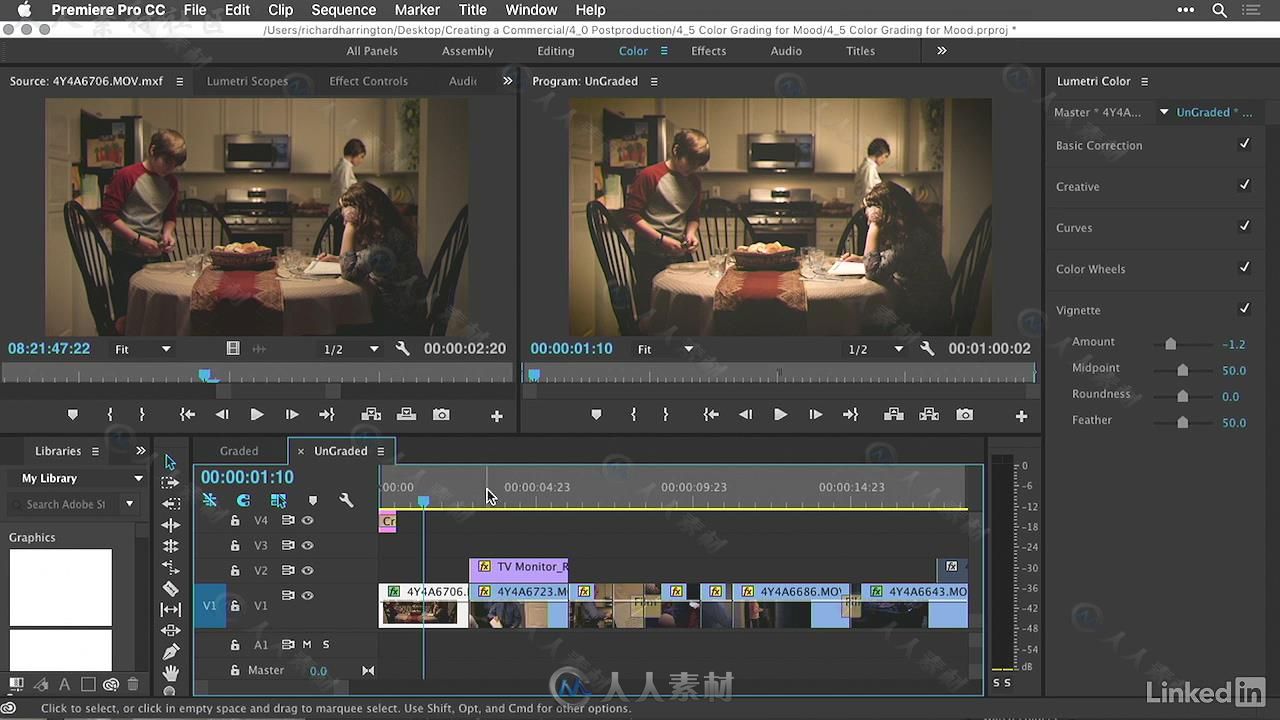Viewport: 1280px width, 720px height.
Task: Switch to Graded sequence tab
Action: pos(239,451)
